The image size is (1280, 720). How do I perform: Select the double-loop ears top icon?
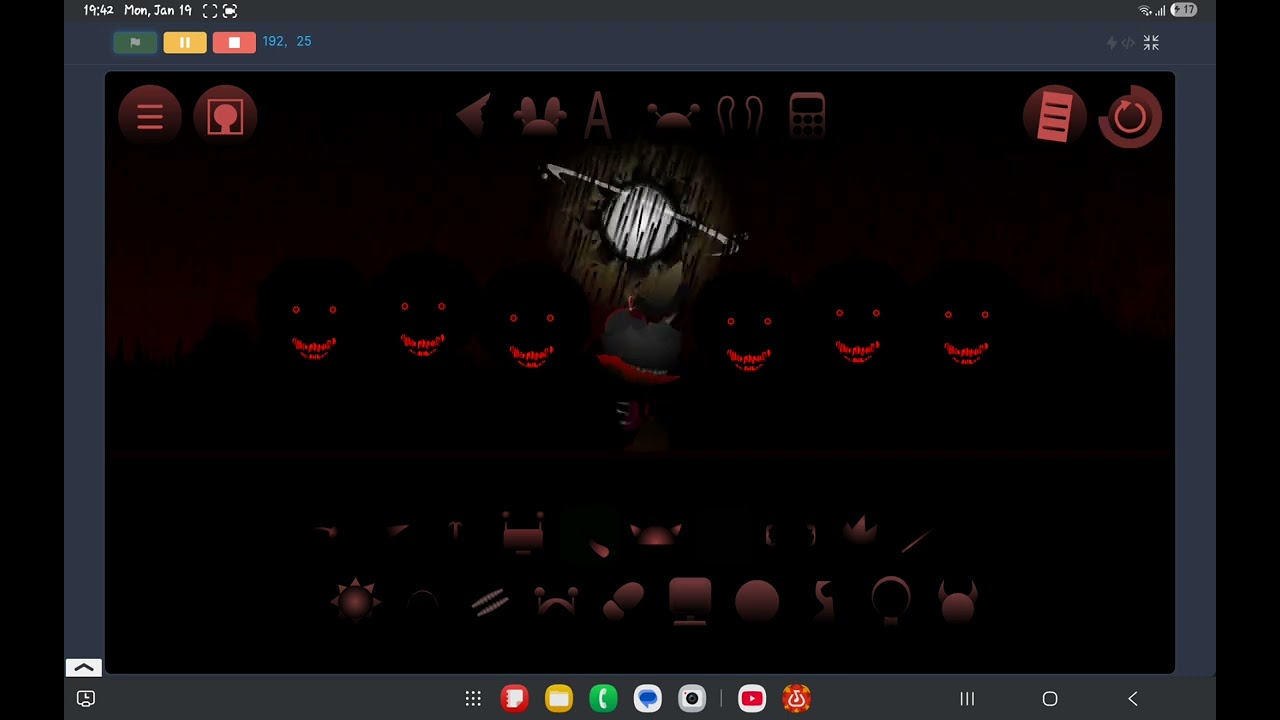[x=741, y=115]
